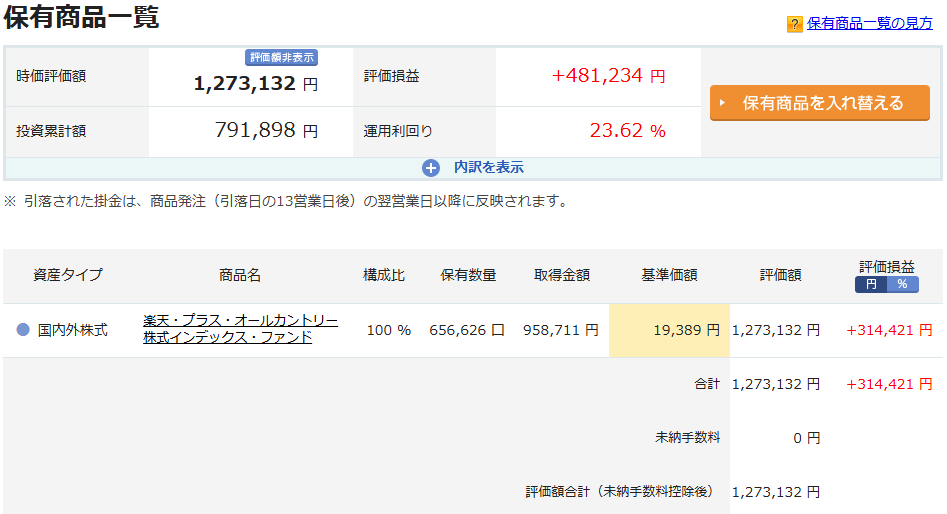Click the 保有商品一覧 page heading
This screenshot has width=947, height=514.
(x=81, y=16)
